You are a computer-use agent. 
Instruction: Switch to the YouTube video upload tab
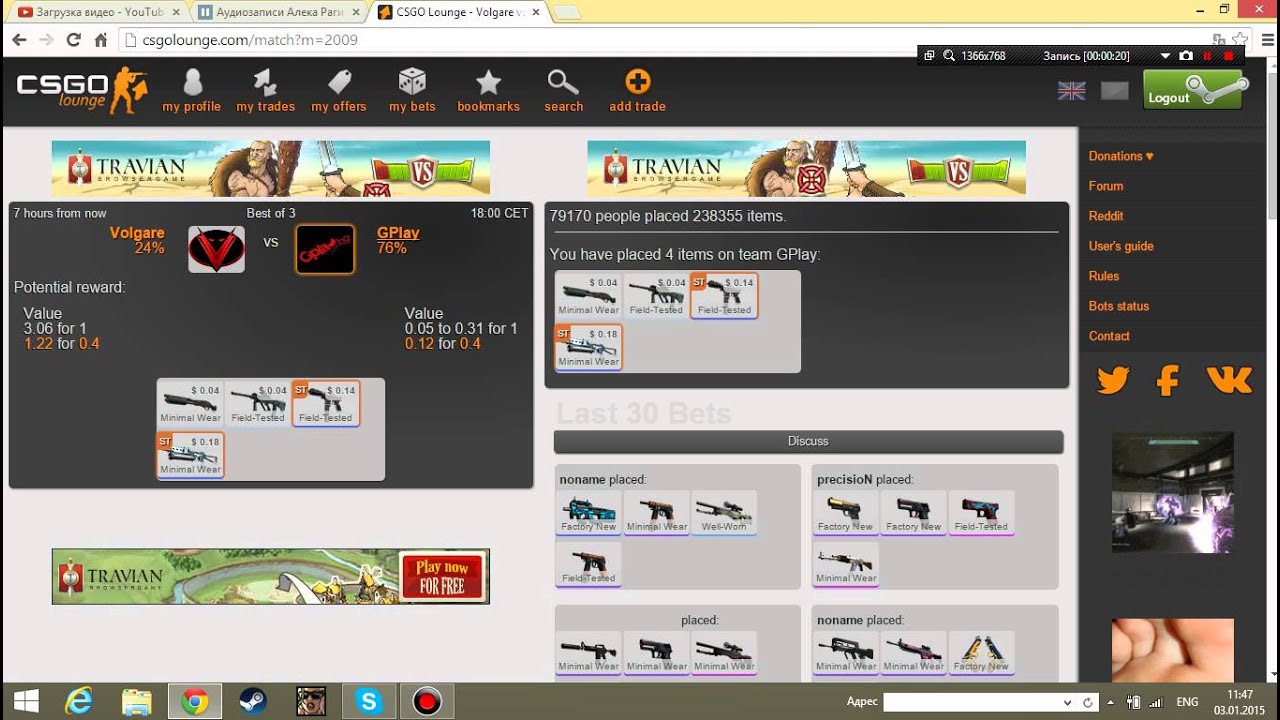[x=98, y=13]
